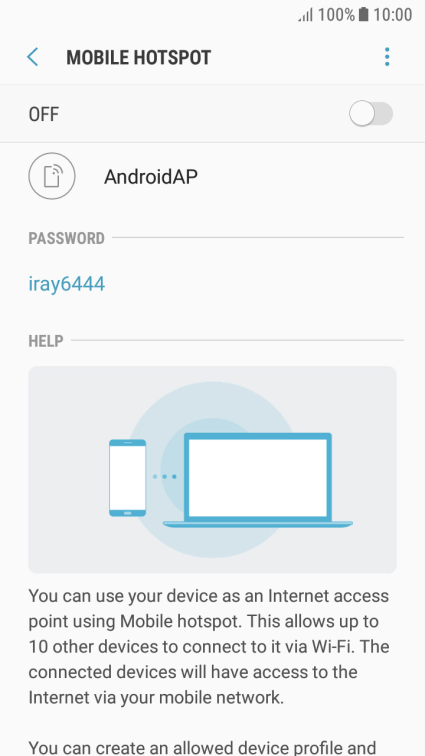Edit the iray6444 password link
Viewport: 425px width, 756px height.
pyautogui.click(x=67, y=284)
